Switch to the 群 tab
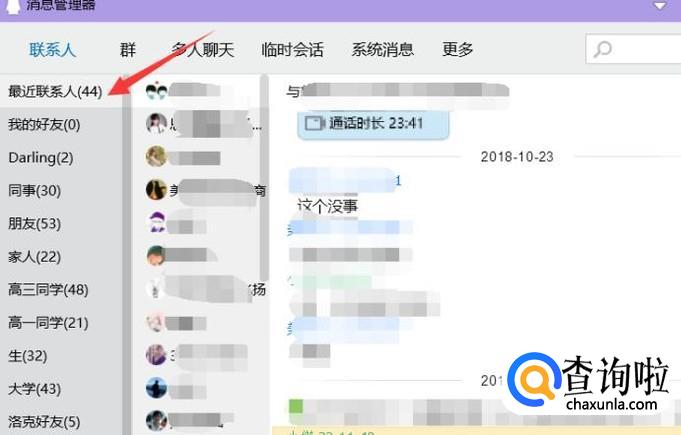 [x=128, y=49]
